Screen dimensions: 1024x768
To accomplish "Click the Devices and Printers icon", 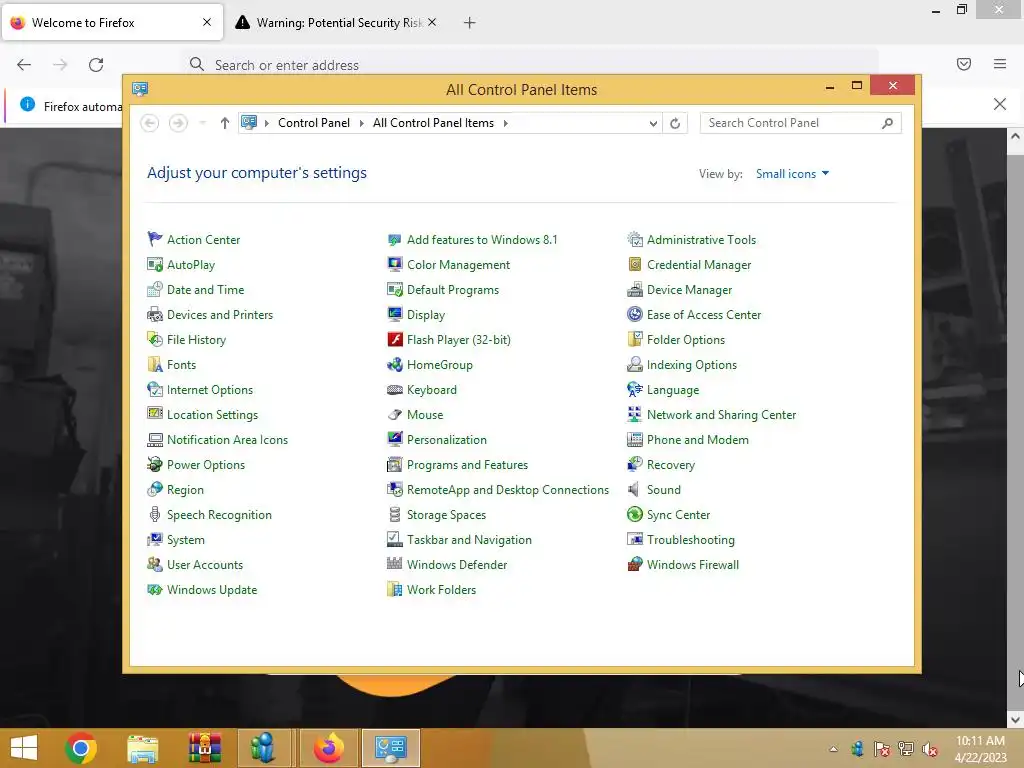I will pyautogui.click(x=155, y=315).
